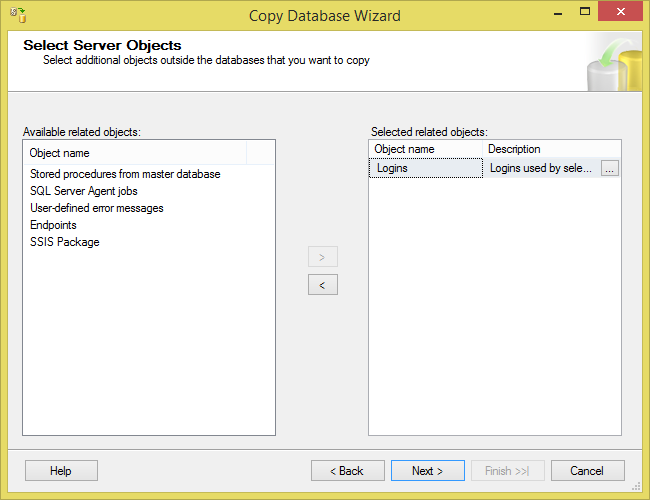The image size is (650, 500).
Task: Click the Logins description cell
Action: [x=541, y=168]
